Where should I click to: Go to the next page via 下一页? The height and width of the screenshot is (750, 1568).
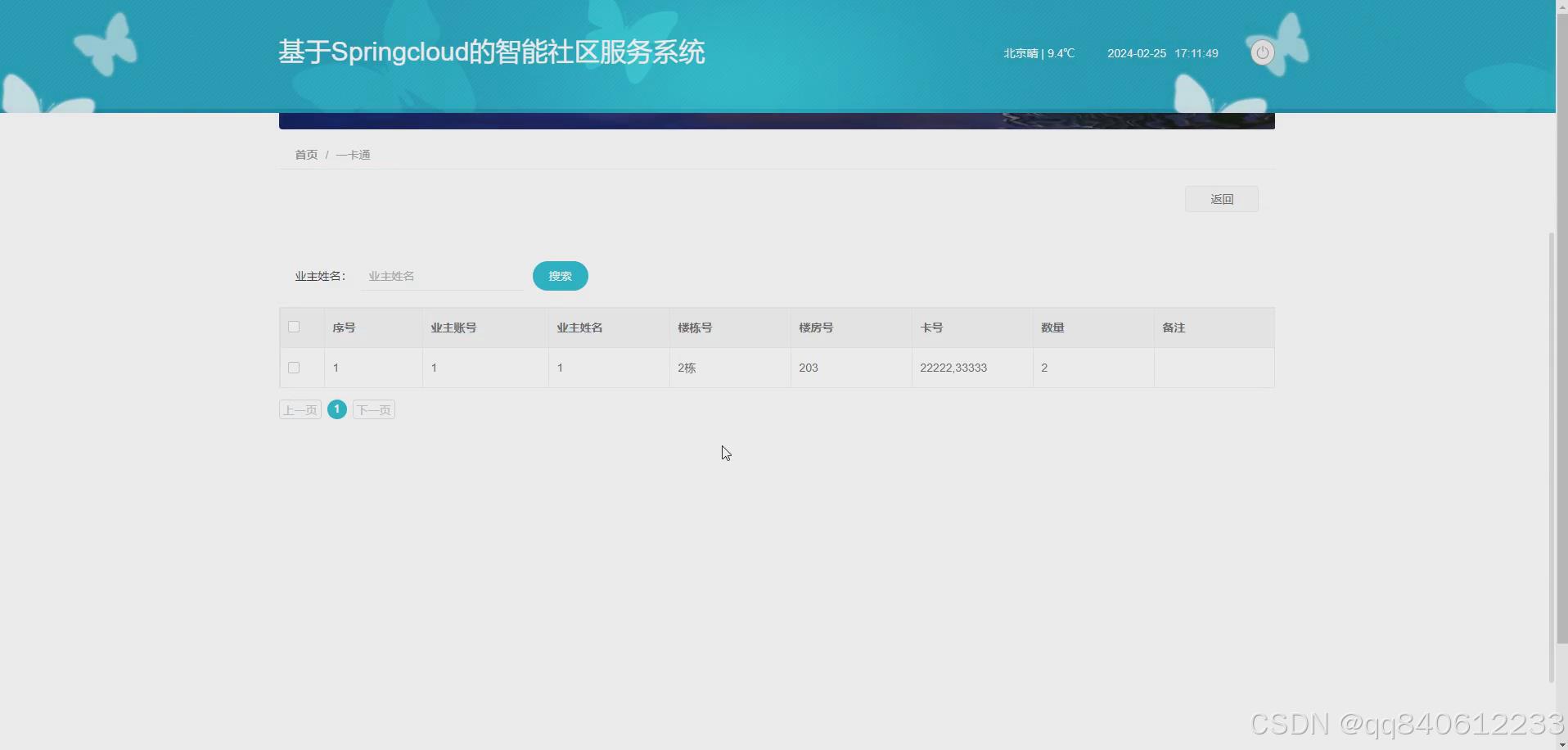click(373, 409)
